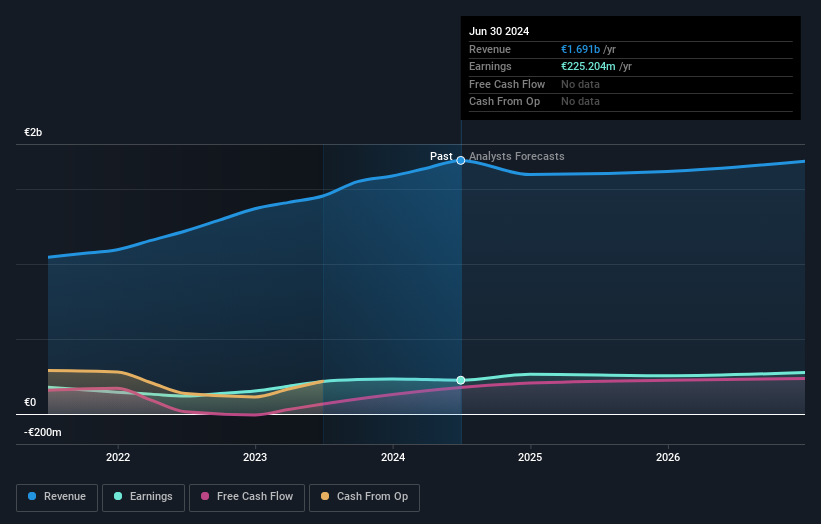
Task: Click the Cash From Op tooltip row
Action: (x=631, y=102)
